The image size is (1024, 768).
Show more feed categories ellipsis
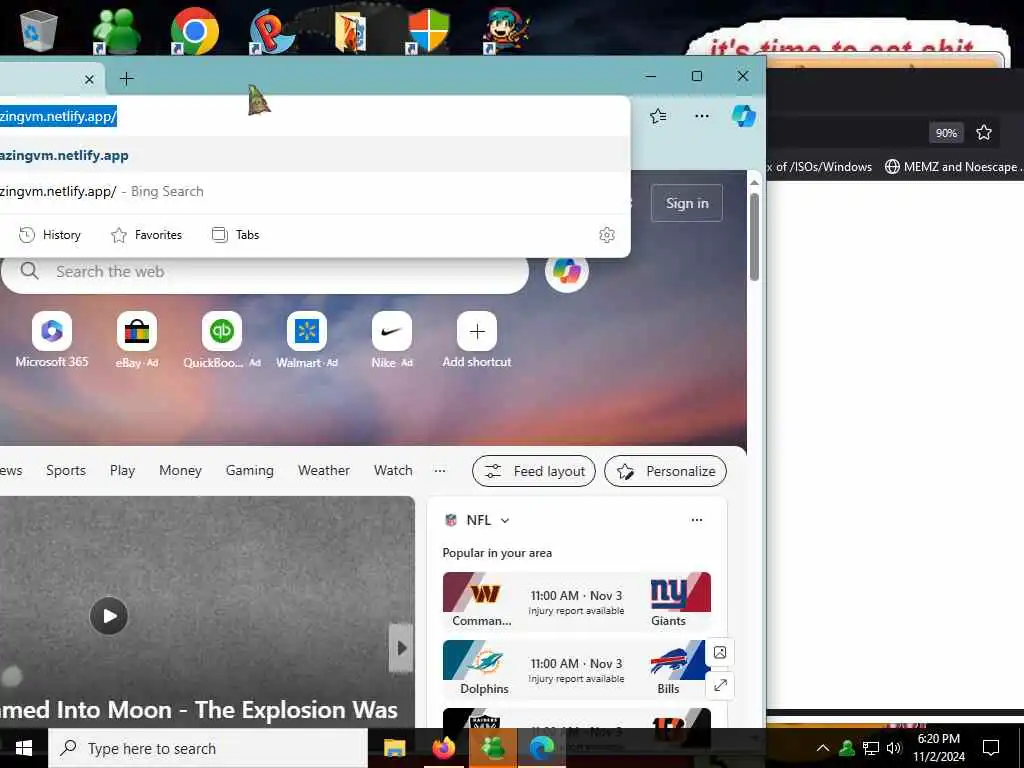pyautogui.click(x=440, y=471)
